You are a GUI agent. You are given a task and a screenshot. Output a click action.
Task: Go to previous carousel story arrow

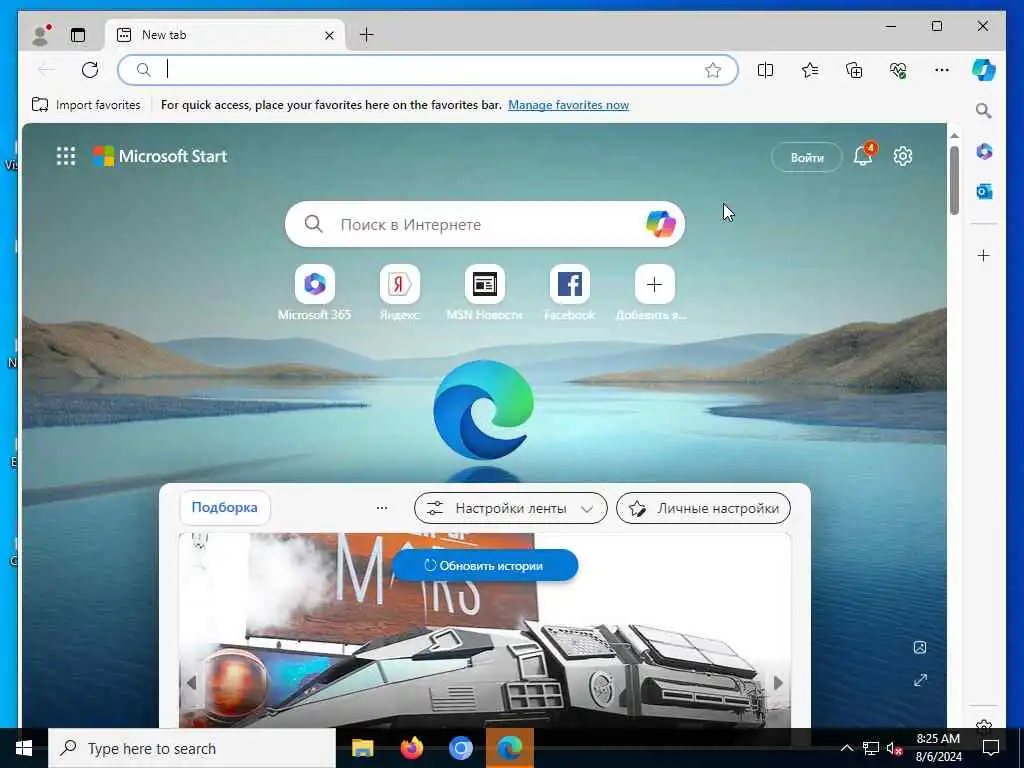[191, 682]
